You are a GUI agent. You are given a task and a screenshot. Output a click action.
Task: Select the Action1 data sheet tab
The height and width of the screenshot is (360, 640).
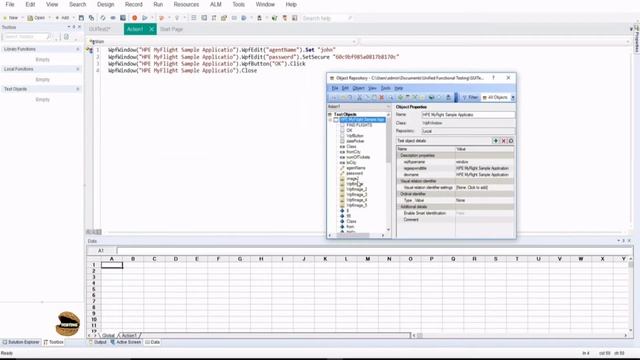click(129, 336)
